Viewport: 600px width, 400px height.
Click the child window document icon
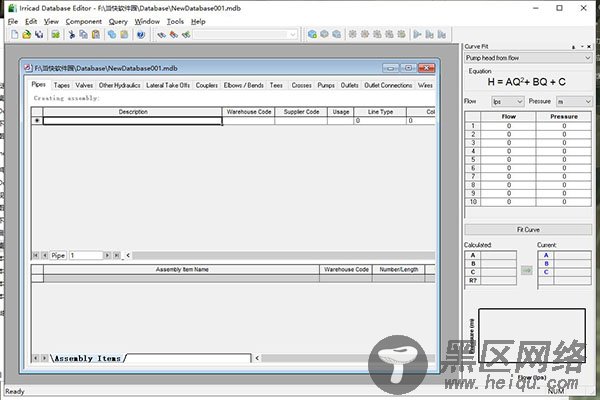click(28, 68)
